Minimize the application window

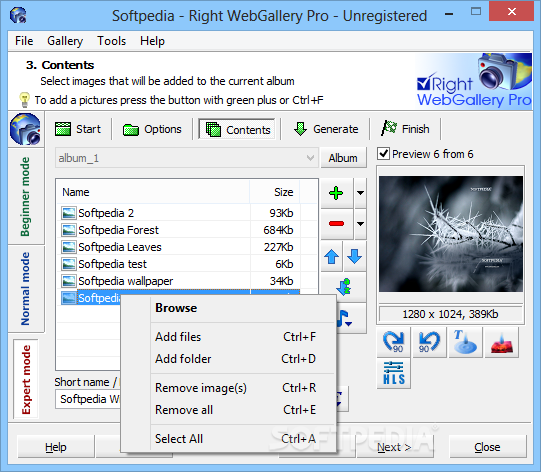click(x=449, y=14)
